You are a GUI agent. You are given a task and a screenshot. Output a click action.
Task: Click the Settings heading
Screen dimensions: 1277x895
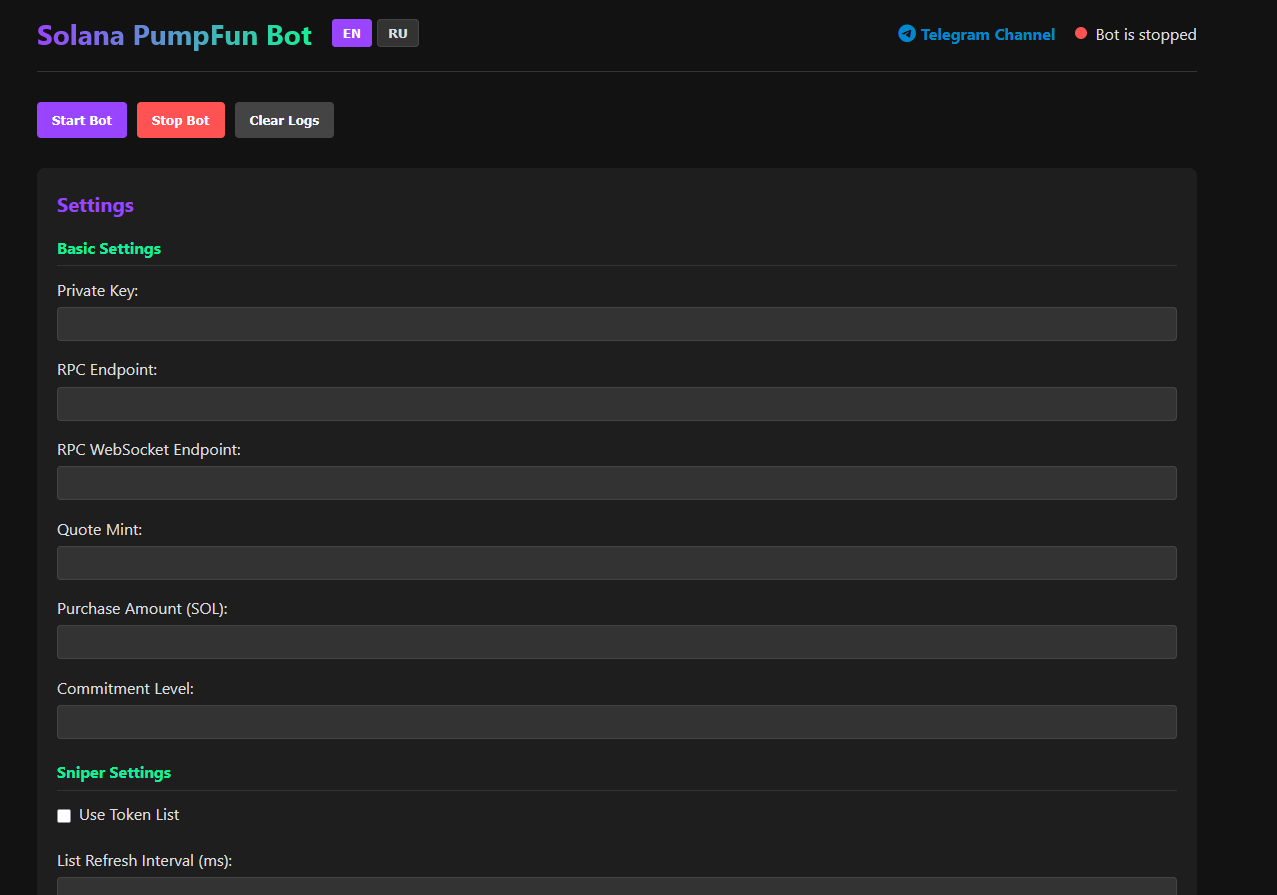coord(95,205)
